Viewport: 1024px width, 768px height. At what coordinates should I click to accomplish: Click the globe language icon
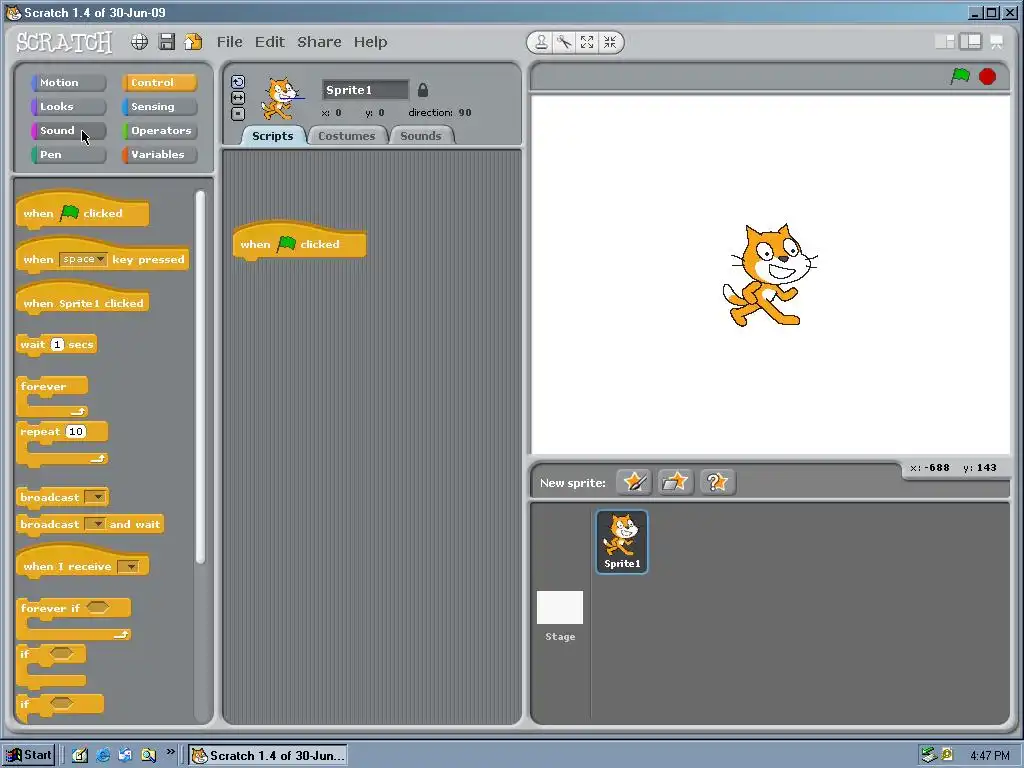(139, 42)
